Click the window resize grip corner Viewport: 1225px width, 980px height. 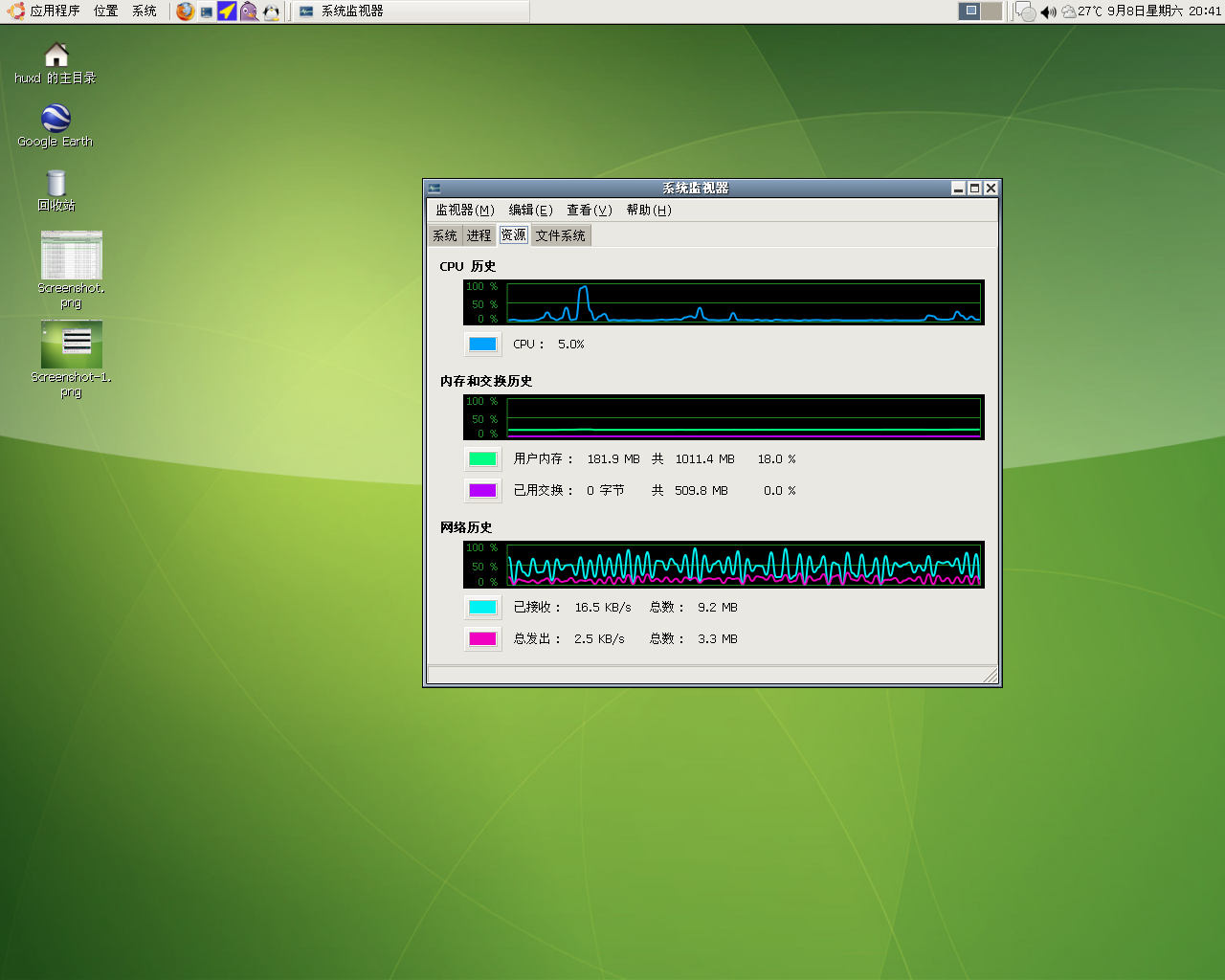tap(991, 676)
